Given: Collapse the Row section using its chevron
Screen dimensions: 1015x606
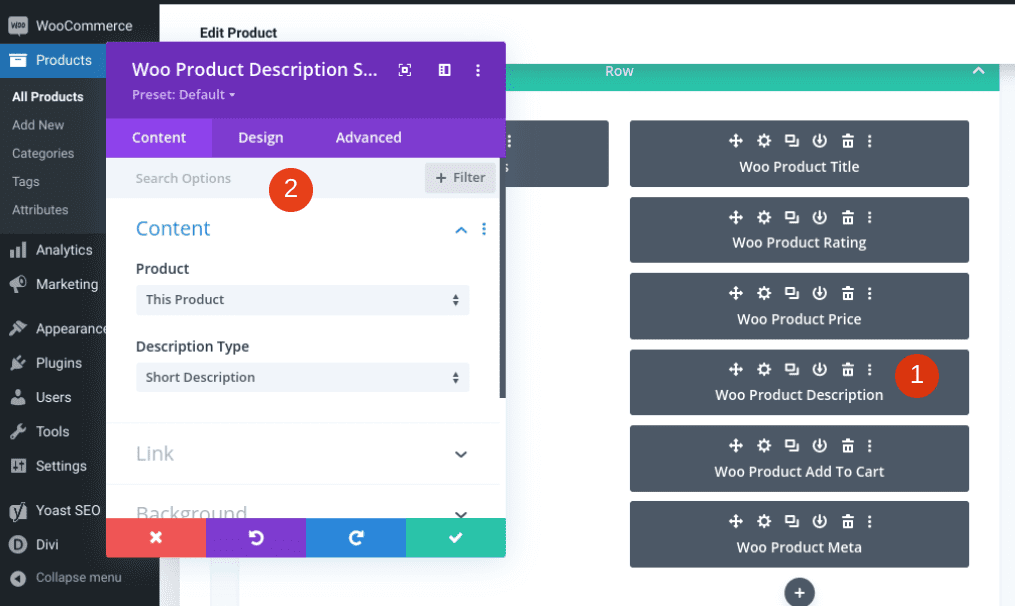Looking at the screenshot, I should pyautogui.click(x=978, y=71).
